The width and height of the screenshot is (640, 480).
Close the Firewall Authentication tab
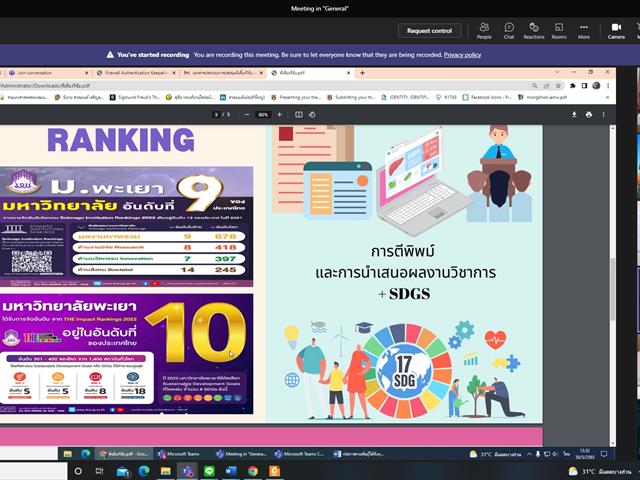[x=174, y=73]
